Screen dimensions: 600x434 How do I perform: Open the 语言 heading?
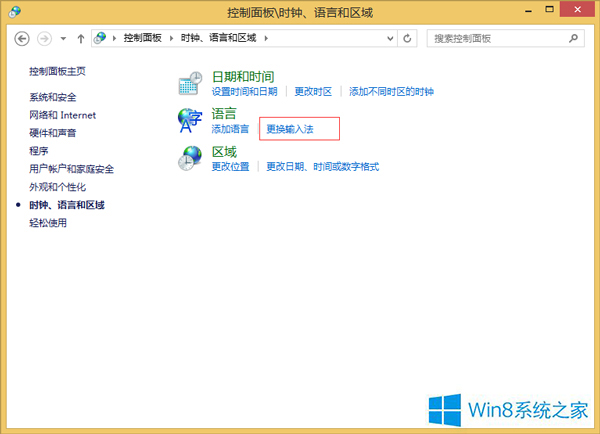tap(224, 114)
